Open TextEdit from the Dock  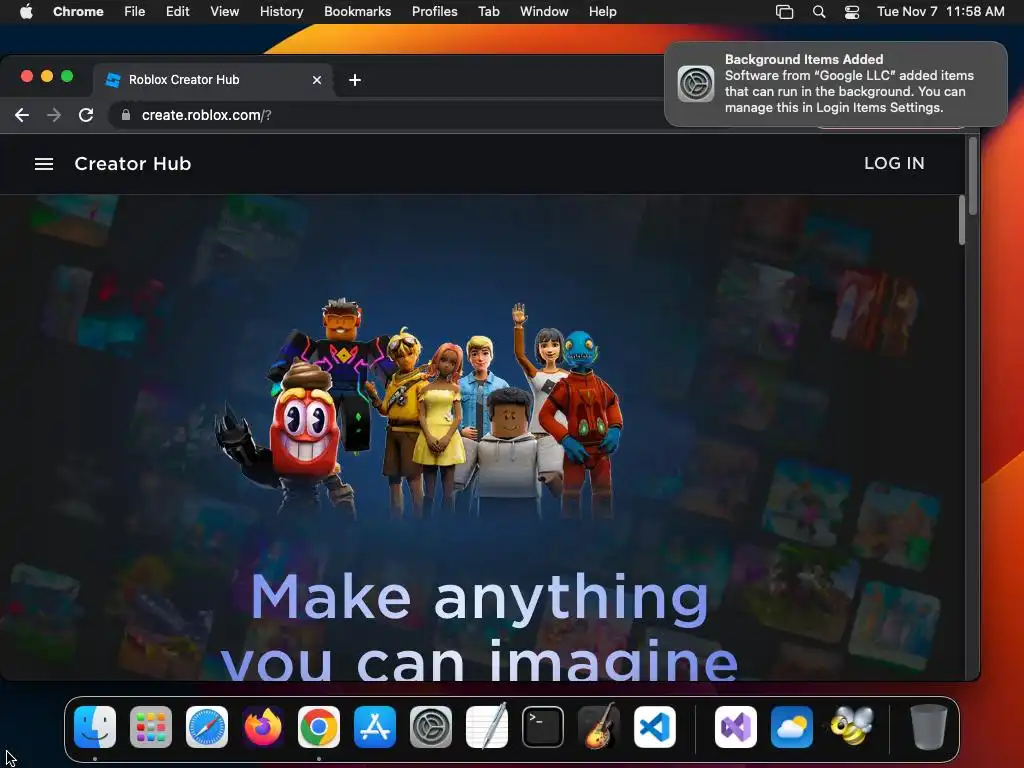(487, 726)
